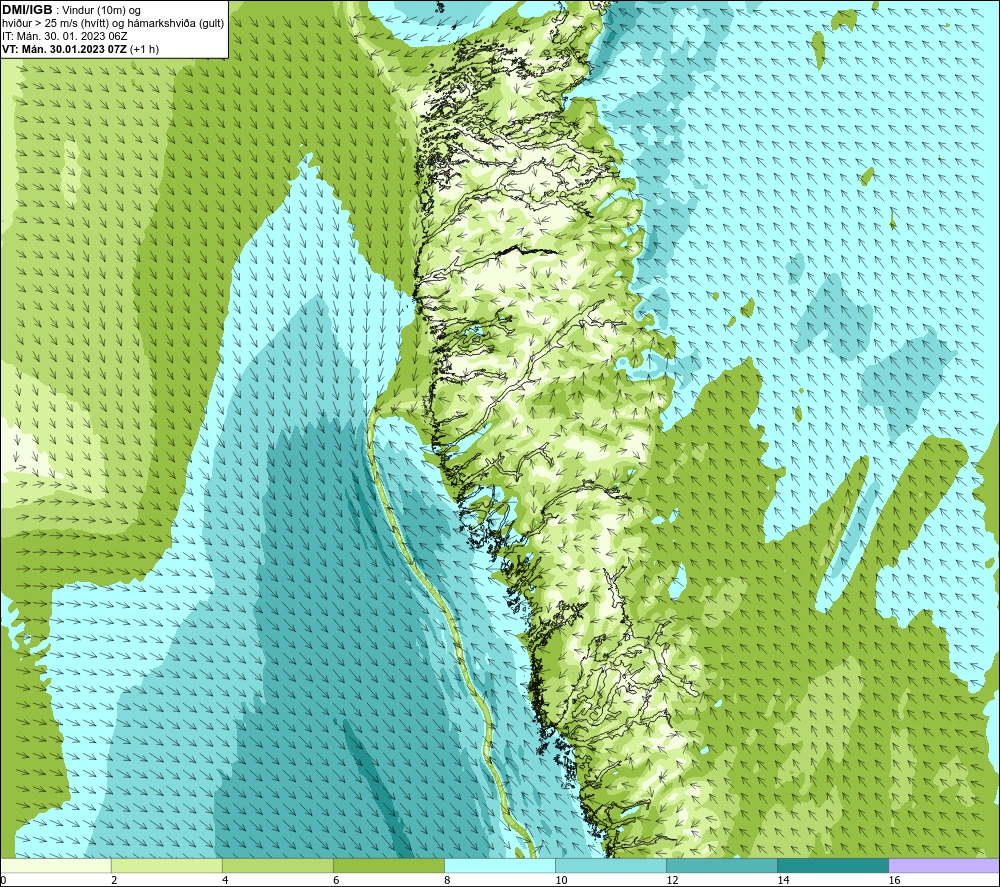
Task: Click the legend value label 2
Action: coord(114,880)
